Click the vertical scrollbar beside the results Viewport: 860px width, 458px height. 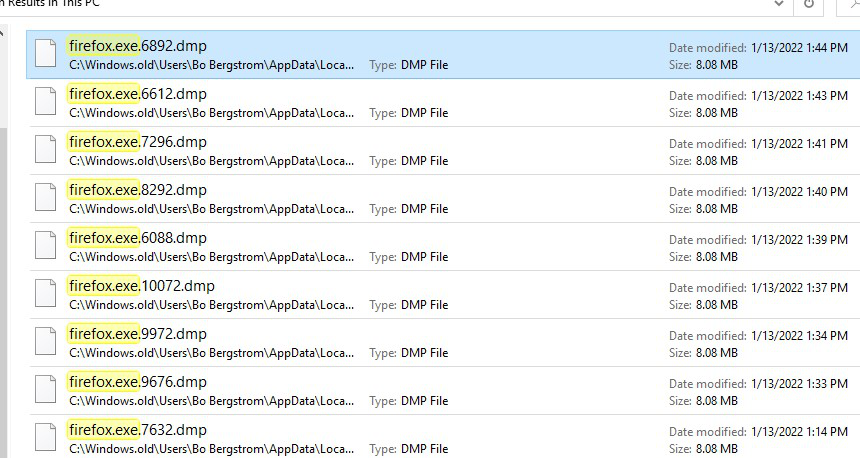(3, 291)
